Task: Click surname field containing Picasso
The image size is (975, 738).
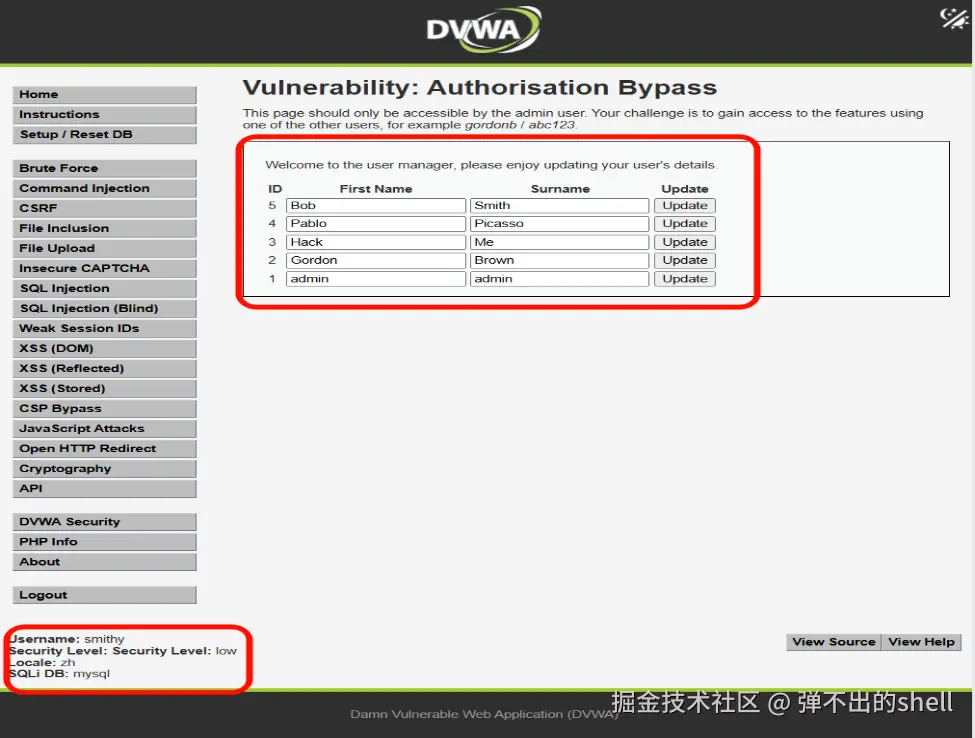Action: tap(559, 224)
